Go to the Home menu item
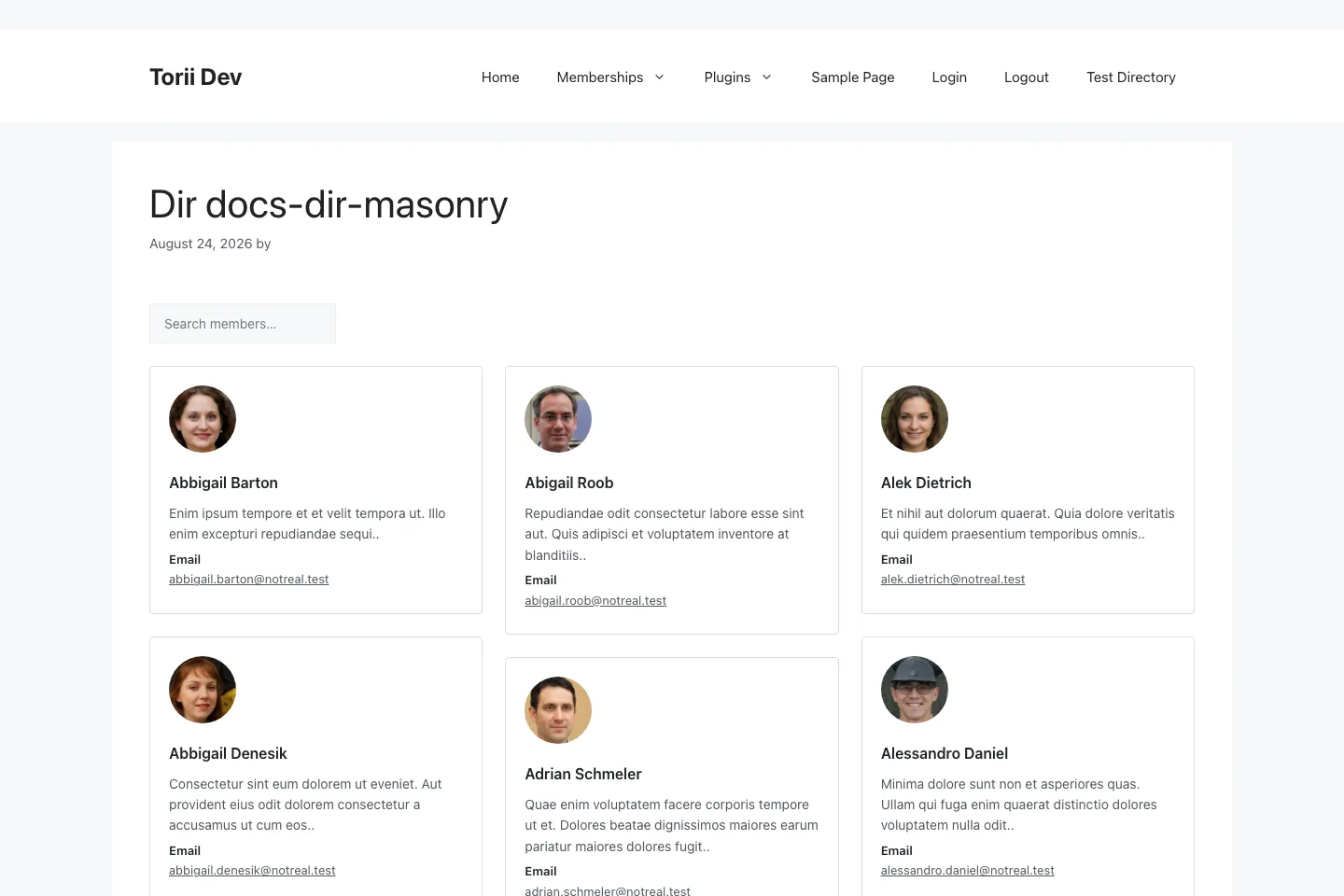The height and width of the screenshot is (896, 1344). pos(500,77)
